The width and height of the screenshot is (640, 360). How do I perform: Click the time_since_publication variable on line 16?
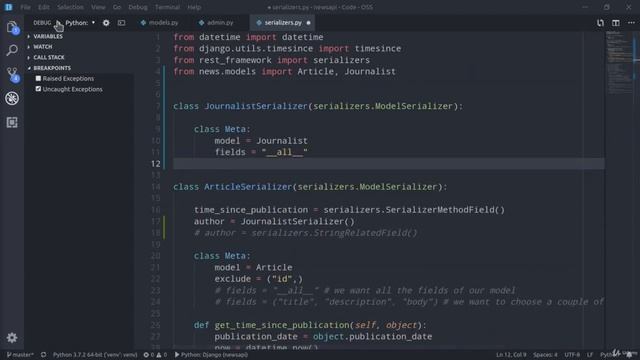pyautogui.click(x=251, y=210)
